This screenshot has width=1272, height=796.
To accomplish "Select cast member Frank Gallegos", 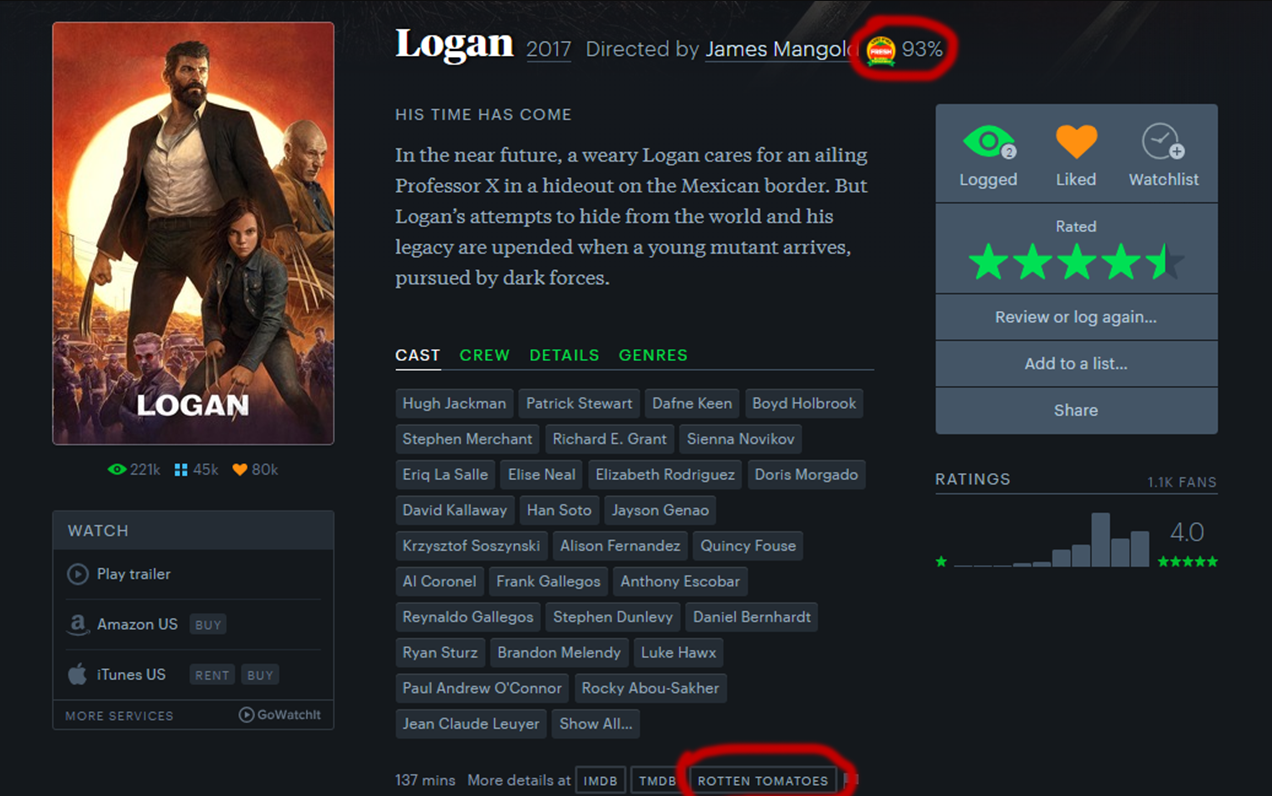I will [x=548, y=581].
